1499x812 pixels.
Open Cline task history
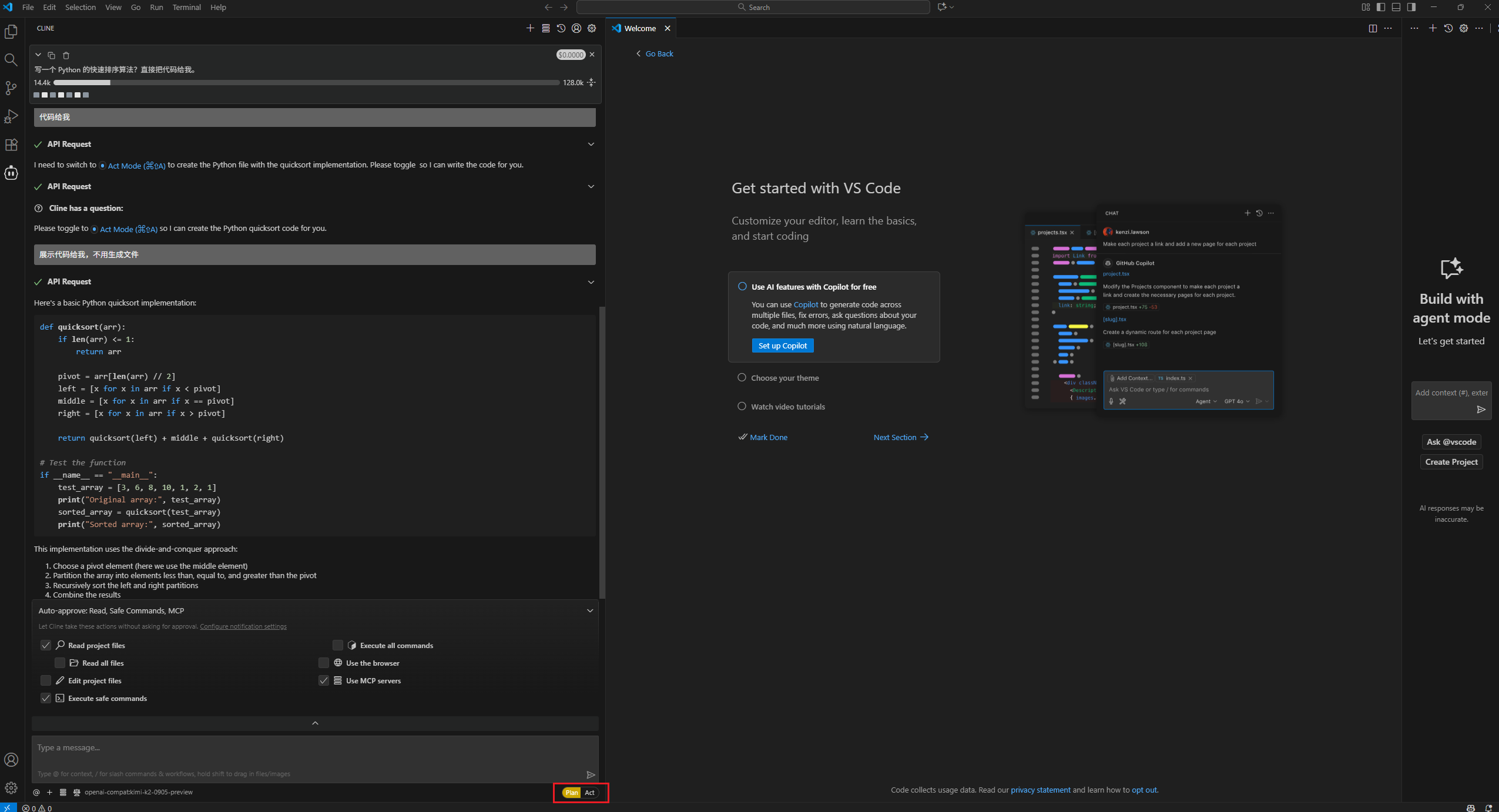click(561, 28)
